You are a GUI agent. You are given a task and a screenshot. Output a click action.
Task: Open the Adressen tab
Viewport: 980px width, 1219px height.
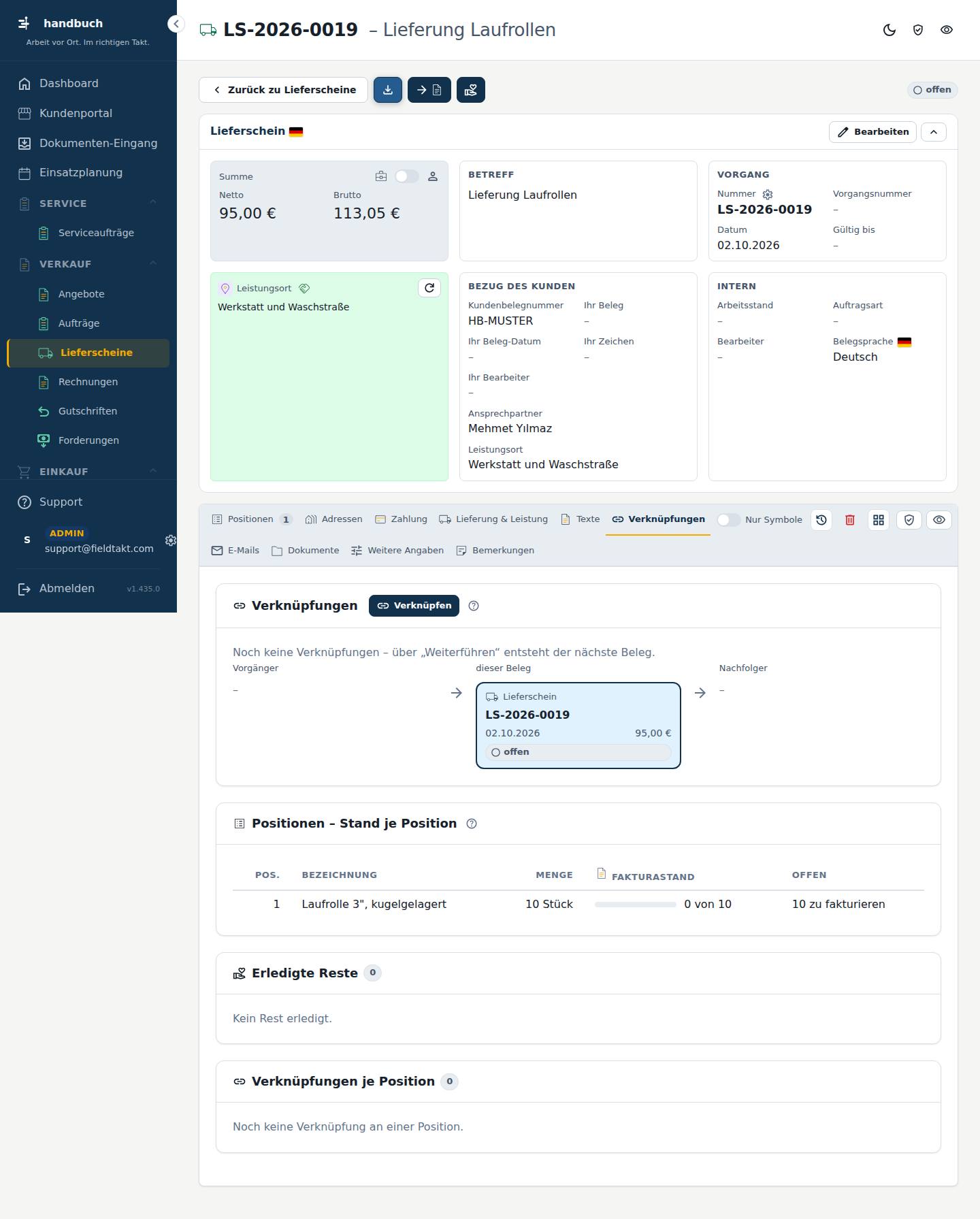click(x=334, y=519)
